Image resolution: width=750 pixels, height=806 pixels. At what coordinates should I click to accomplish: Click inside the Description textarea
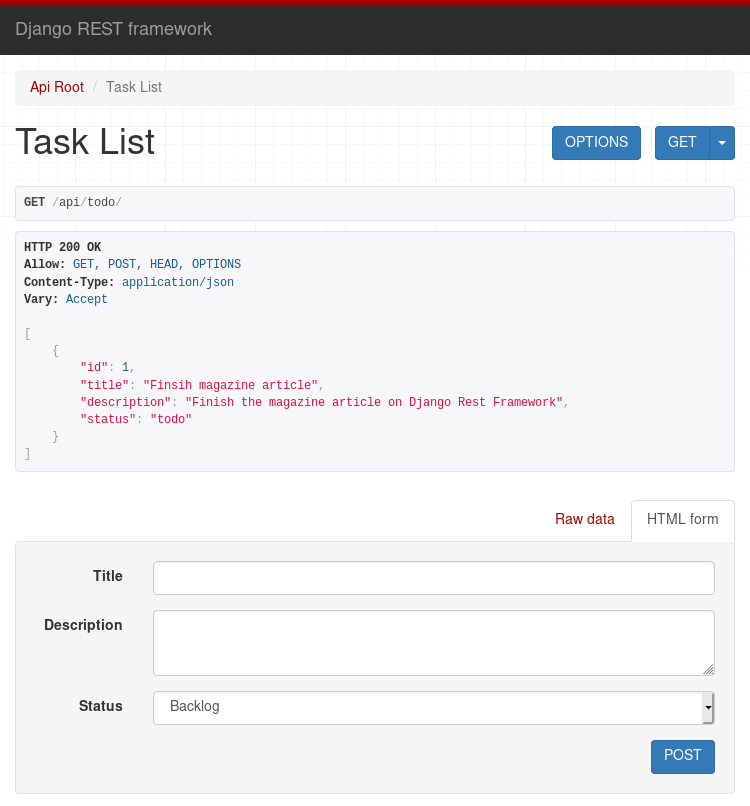pyautogui.click(x=433, y=643)
